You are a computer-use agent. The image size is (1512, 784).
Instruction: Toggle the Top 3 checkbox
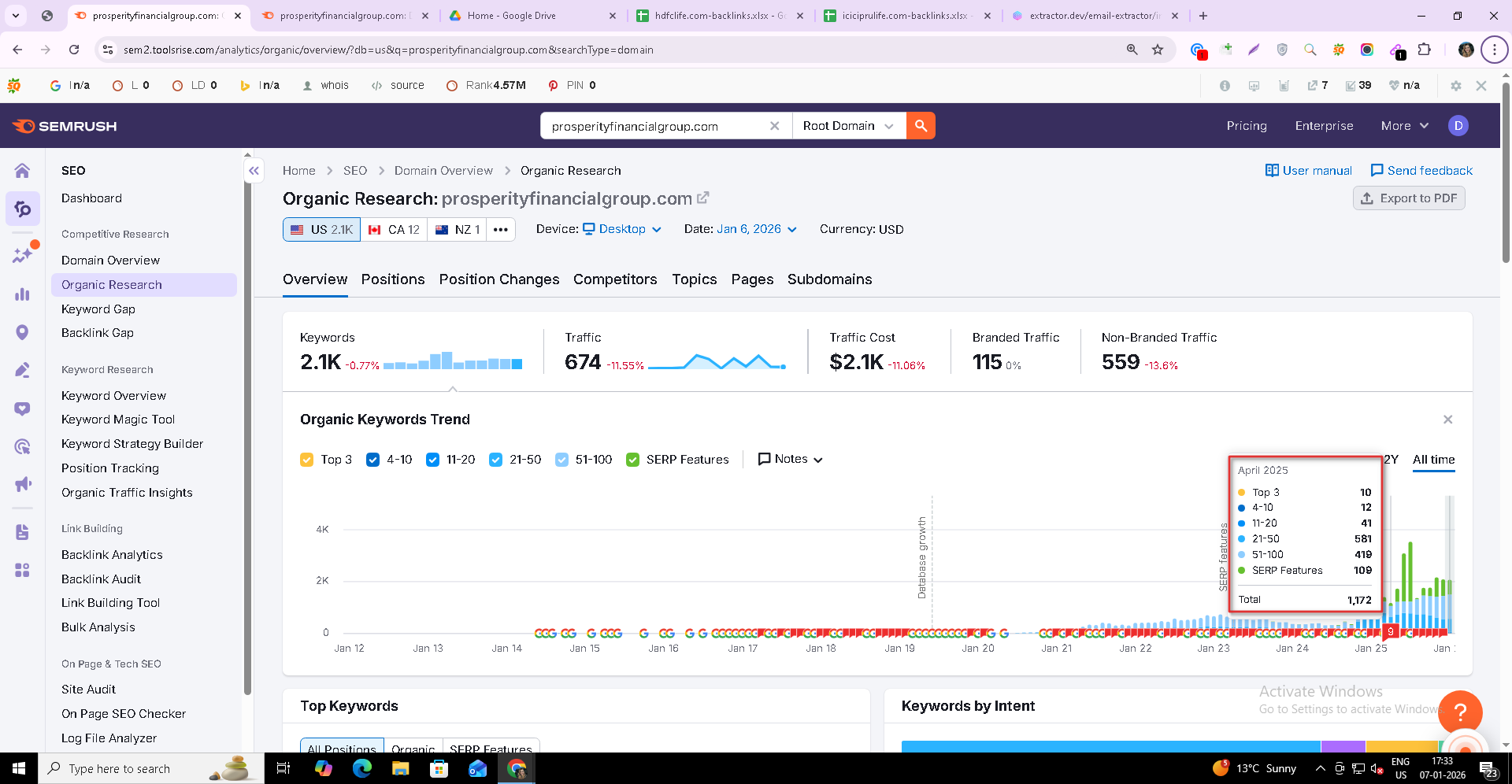306,460
